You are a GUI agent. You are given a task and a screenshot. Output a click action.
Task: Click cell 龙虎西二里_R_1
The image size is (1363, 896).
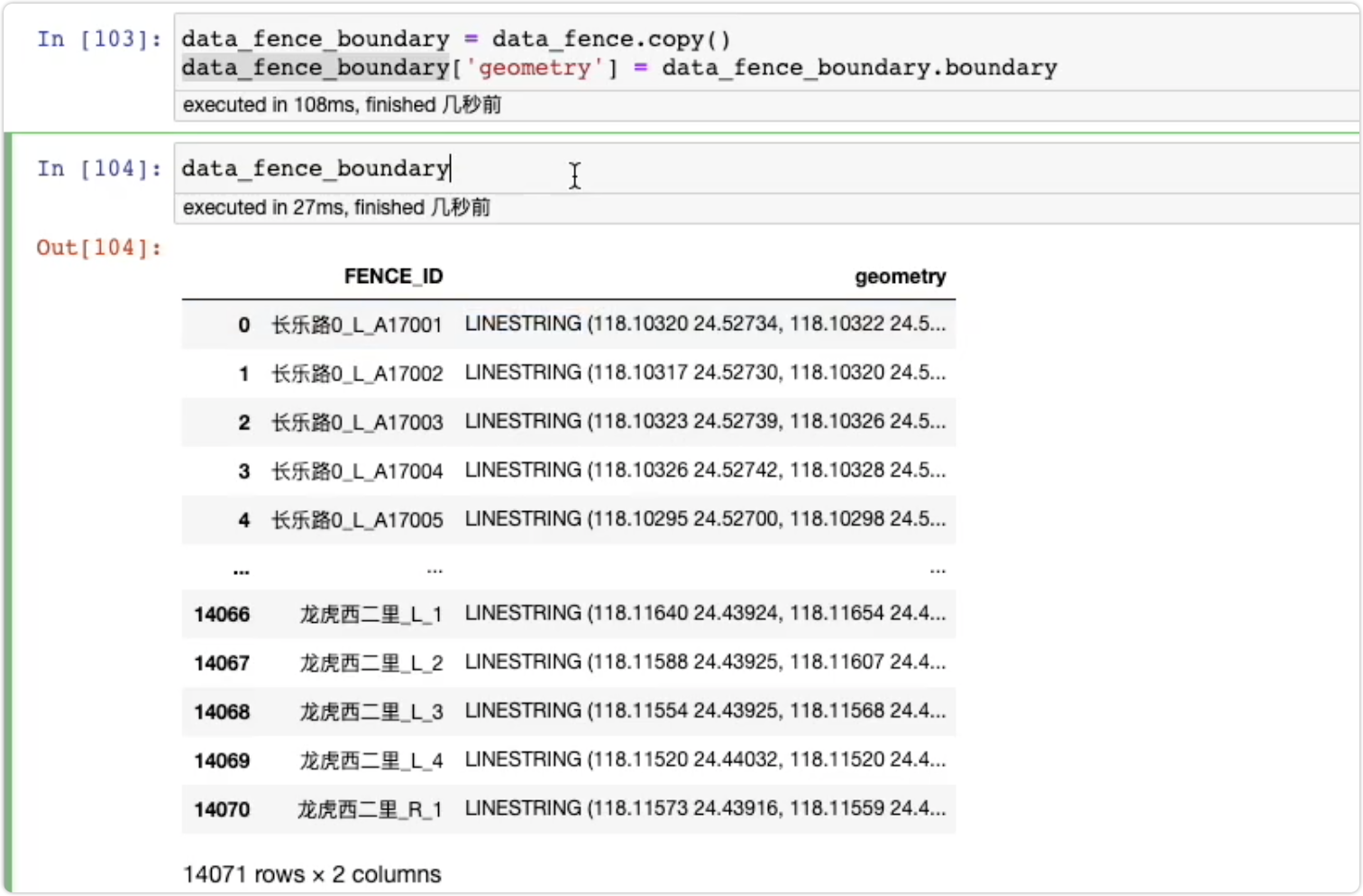[x=370, y=809]
